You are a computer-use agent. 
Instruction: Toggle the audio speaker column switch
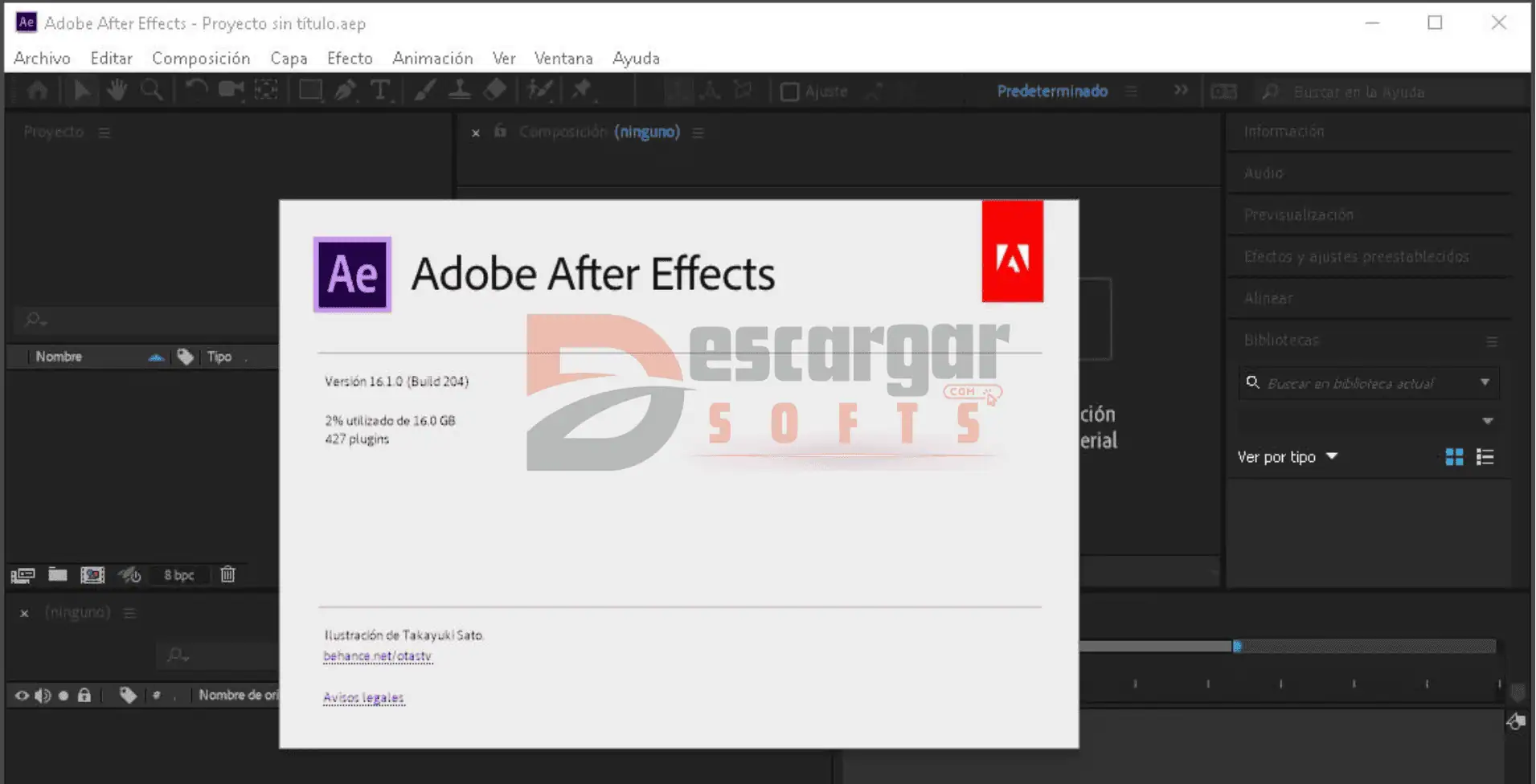(43, 696)
